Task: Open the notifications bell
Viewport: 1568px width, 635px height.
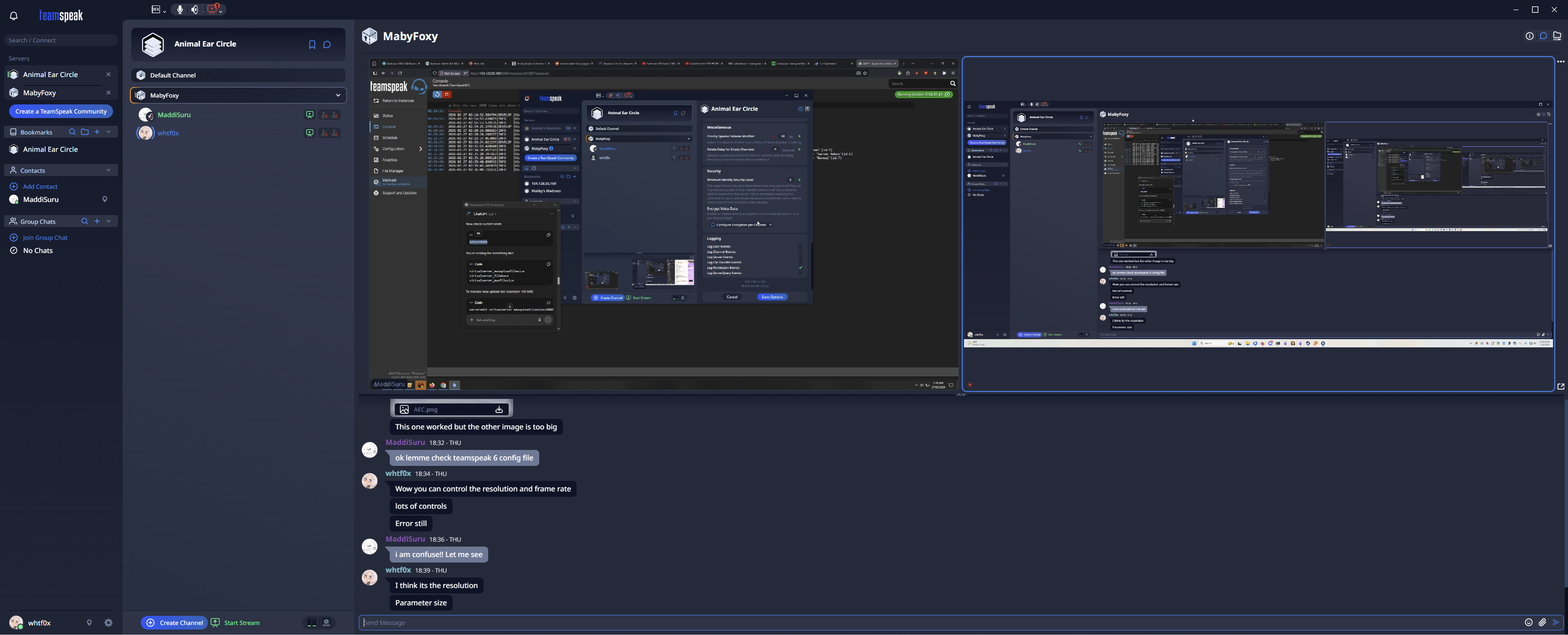Action: (13, 16)
